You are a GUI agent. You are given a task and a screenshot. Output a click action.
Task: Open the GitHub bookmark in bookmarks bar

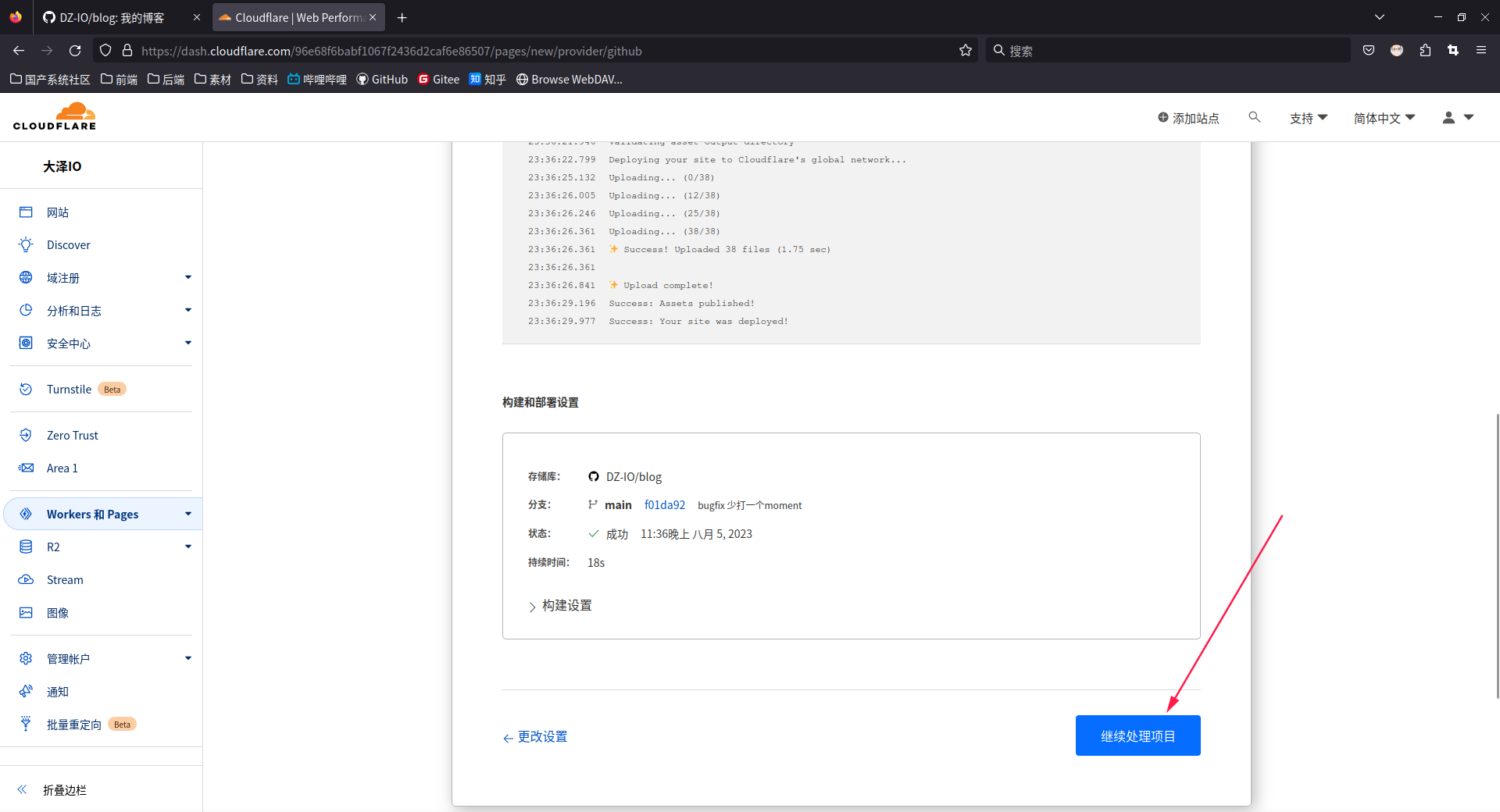pyautogui.click(x=382, y=79)
